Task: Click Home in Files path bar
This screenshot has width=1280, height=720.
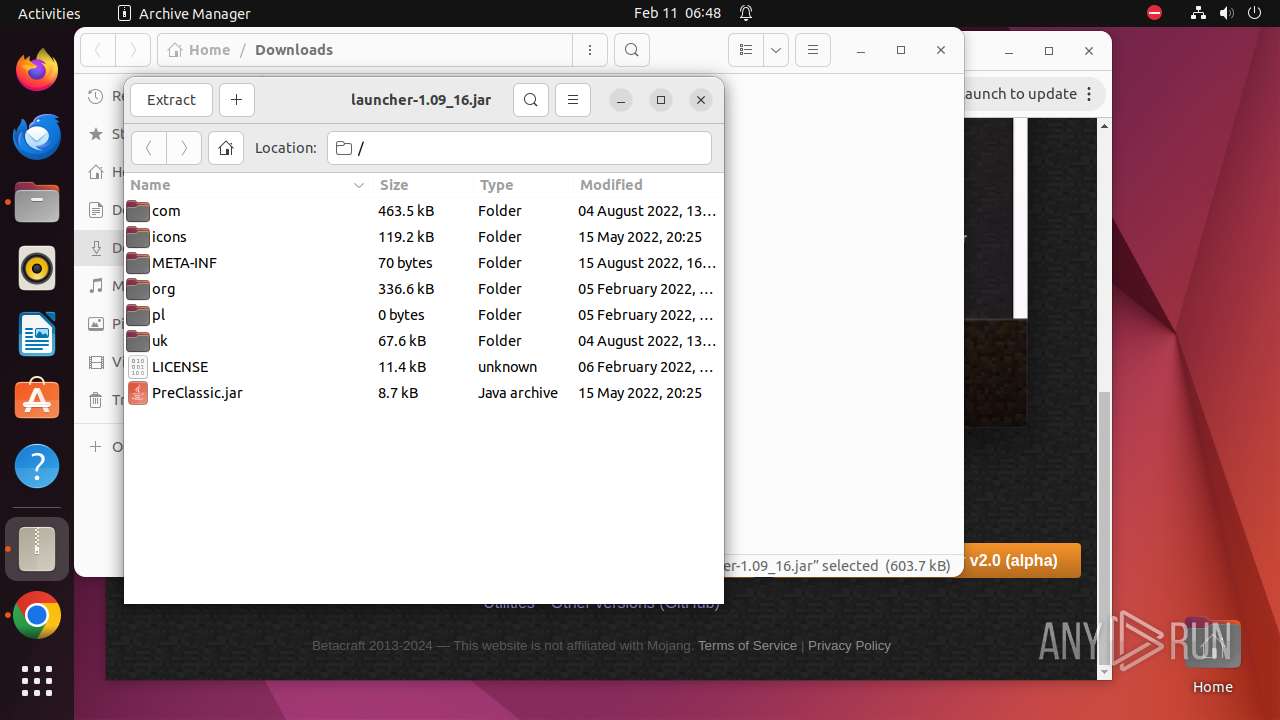Action: click(199, 50)
